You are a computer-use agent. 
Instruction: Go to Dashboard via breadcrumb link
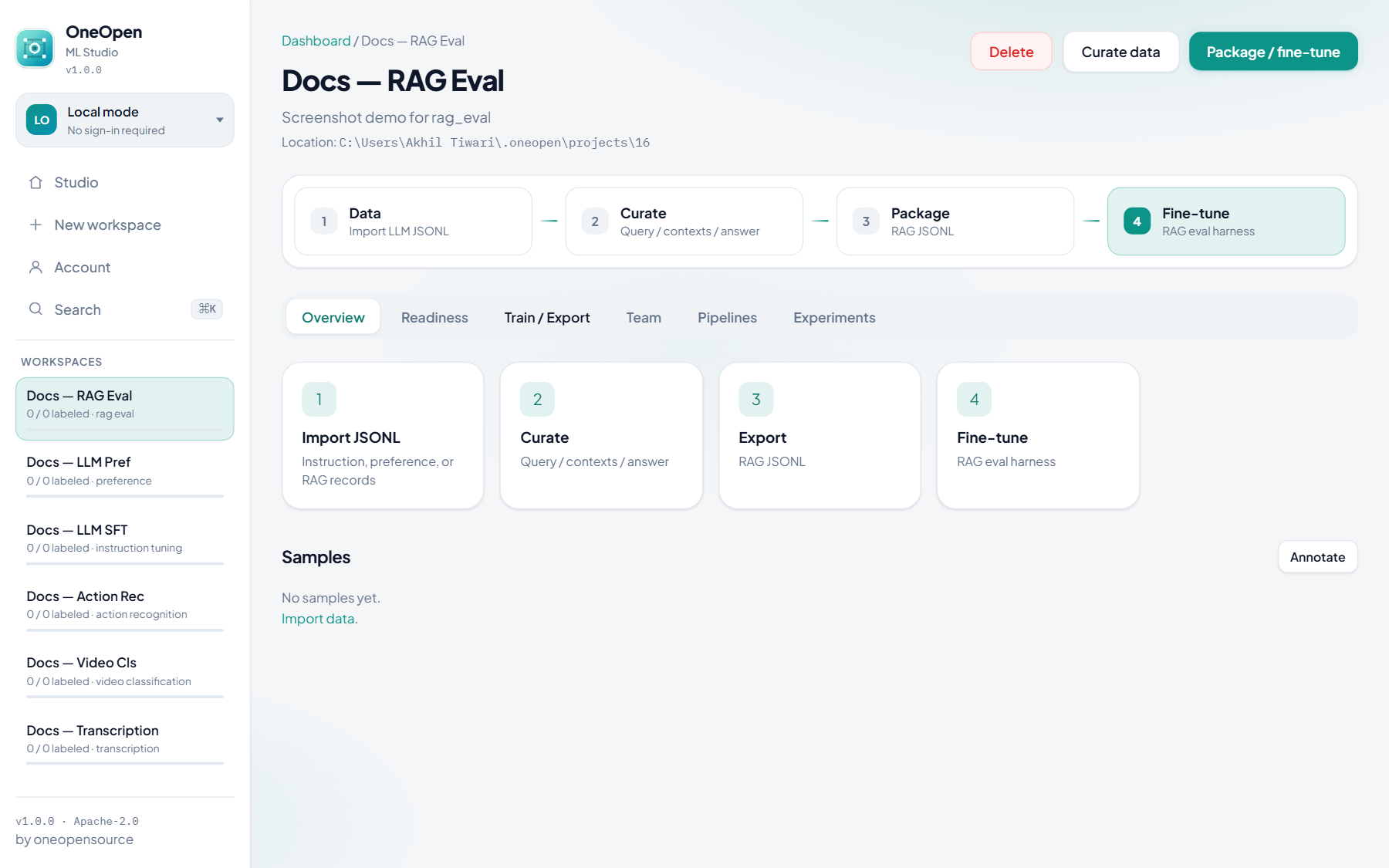pos(316,41)
